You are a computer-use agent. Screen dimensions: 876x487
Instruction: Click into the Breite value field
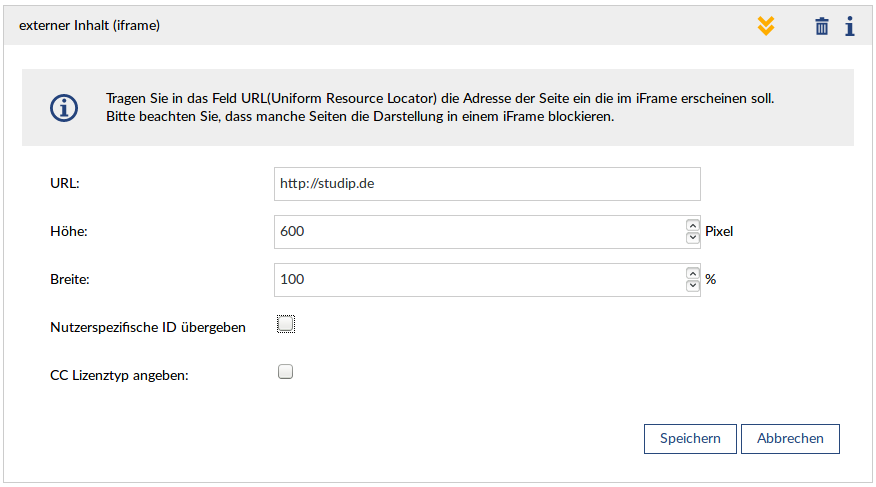click(478, 279)
